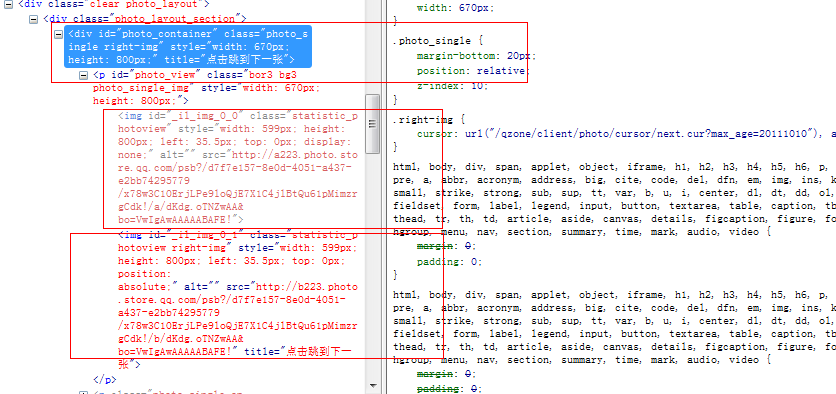Viewport: 836px width, 394px height.
Task: Select the .photo_single CSS selector
Action: [x=432, y=41]
